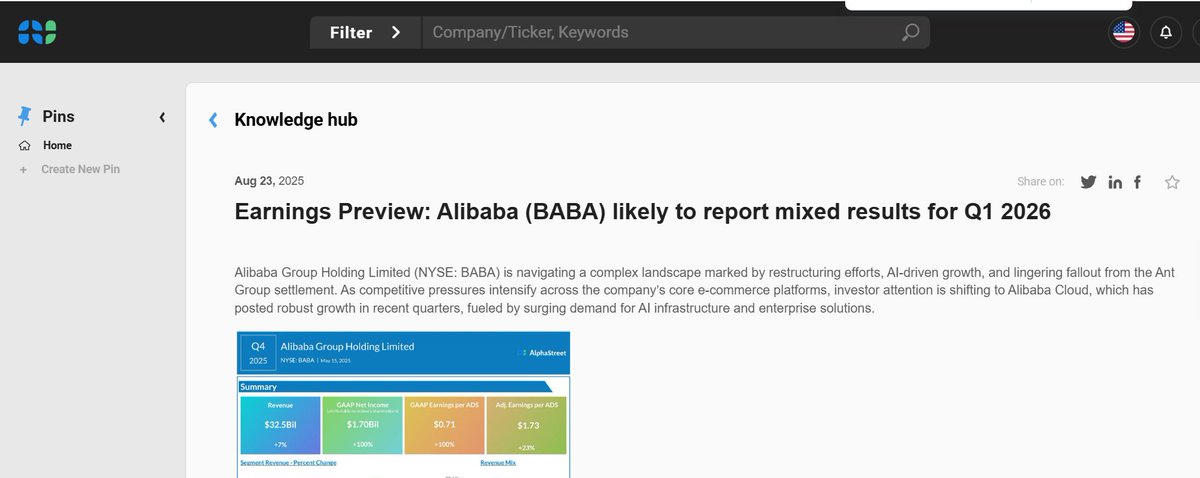
Task: Bookmark the article with the star icon
Action: pyautogui.click(x=1172, y=182)
